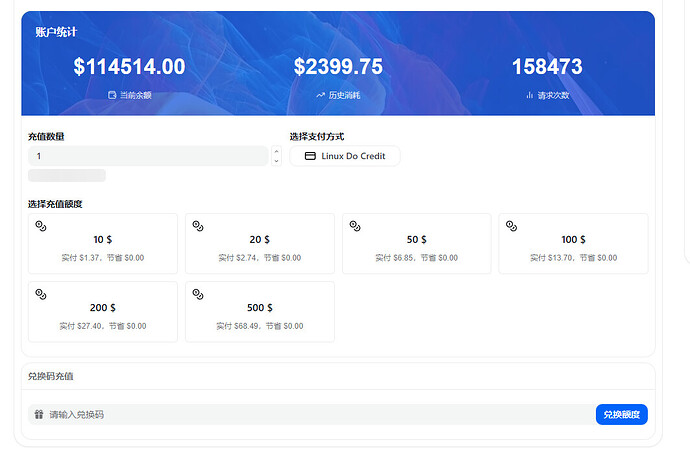
Task: Click the coins icon on 200 $ card
Action: point(41,294)
